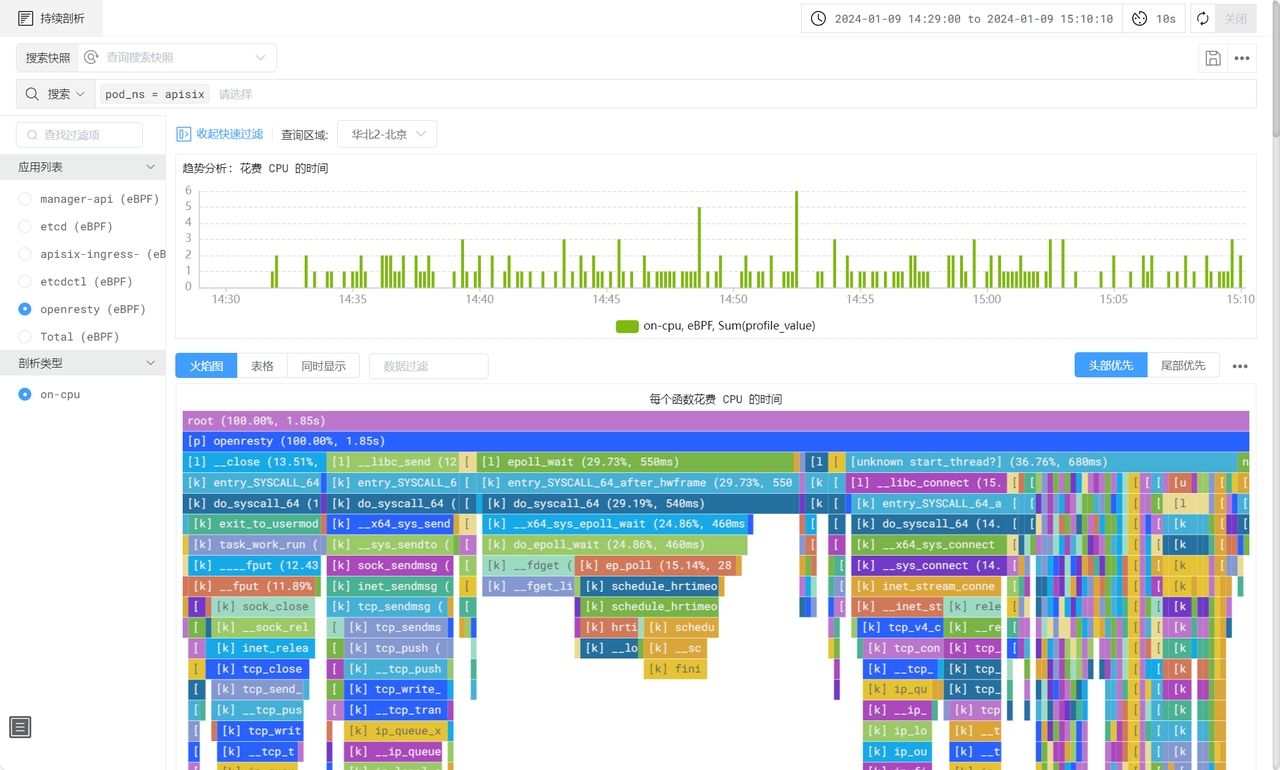Click the refresh icon in the header
The height and width of the screenshot is (770, 1280).
pyautogui.click(x=1203, y=19)
